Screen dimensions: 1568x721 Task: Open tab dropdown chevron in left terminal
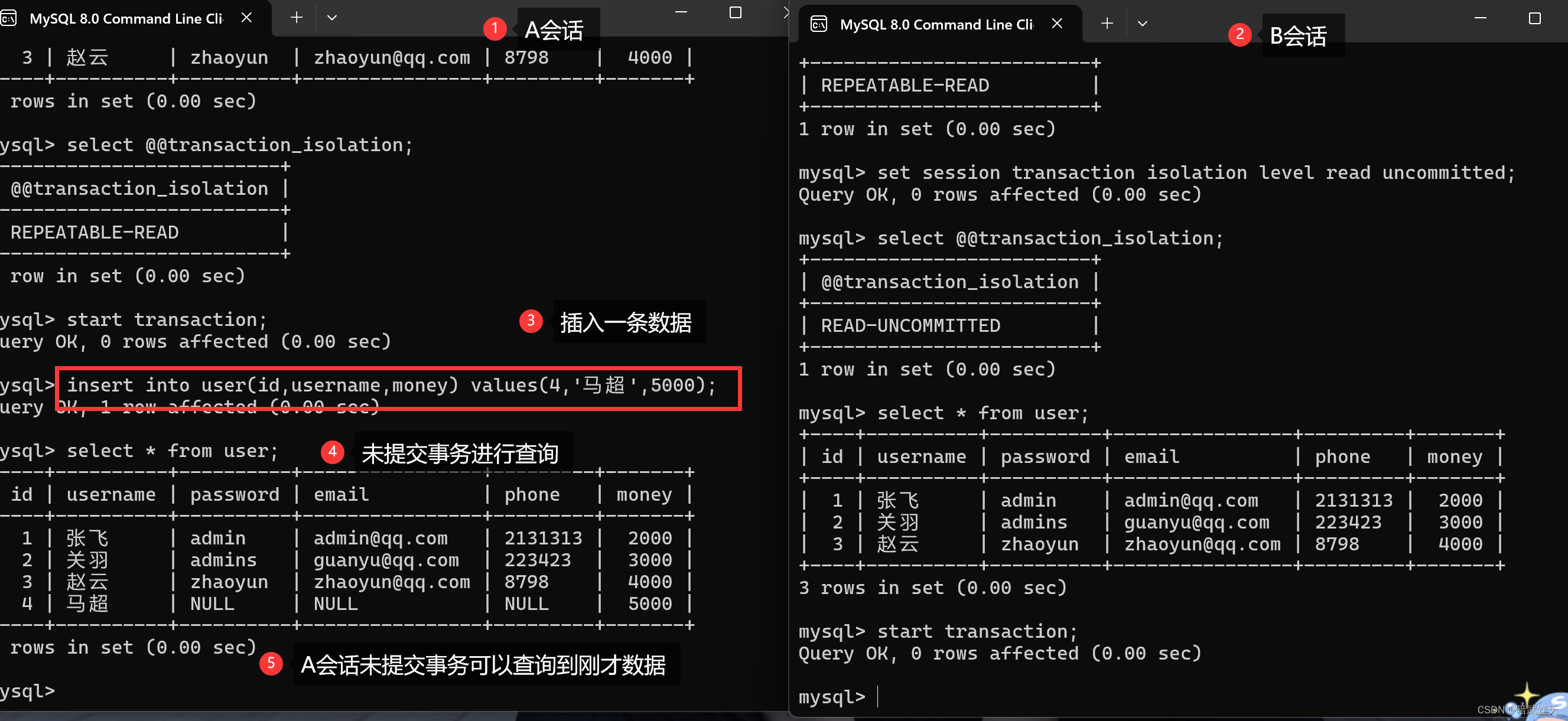pos(332,18)
